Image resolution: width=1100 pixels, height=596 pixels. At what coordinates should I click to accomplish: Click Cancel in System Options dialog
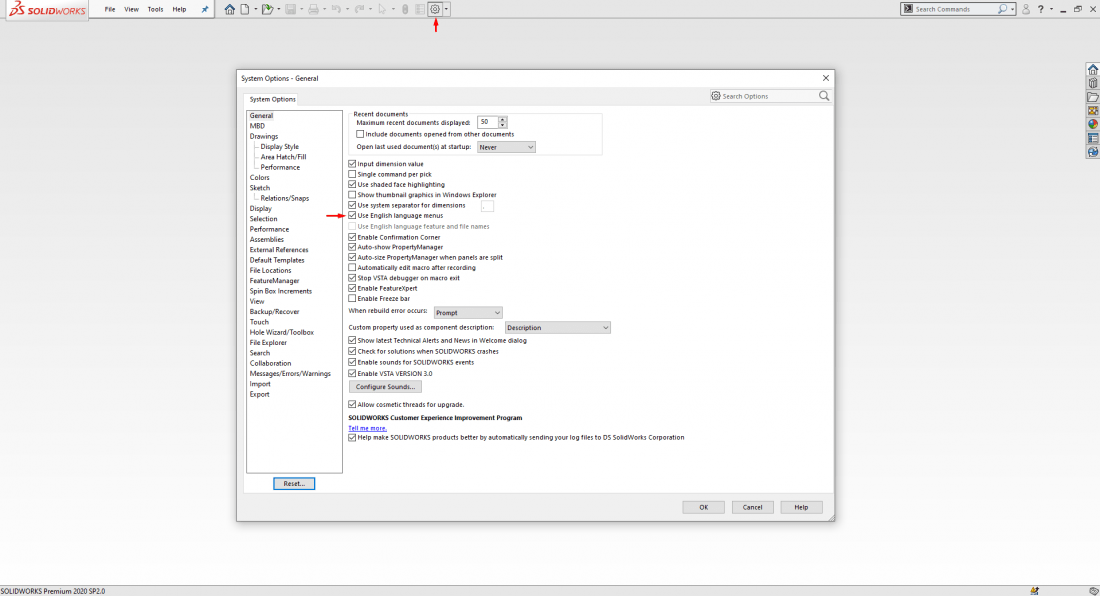coord(752,507)
